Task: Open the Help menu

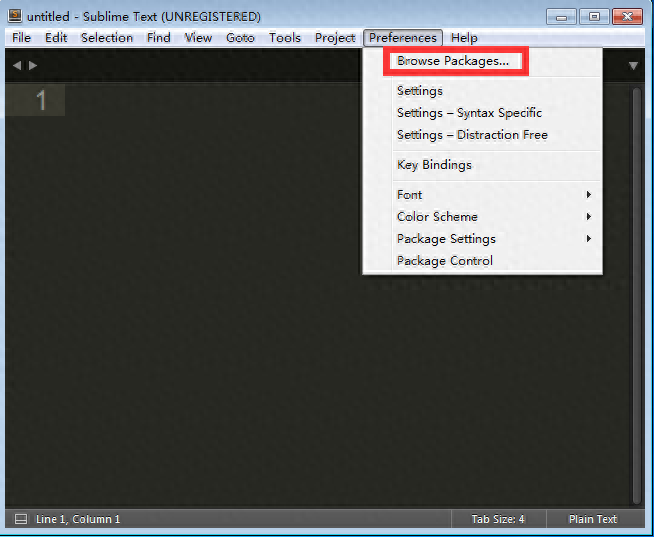Action: click(464, 38)
